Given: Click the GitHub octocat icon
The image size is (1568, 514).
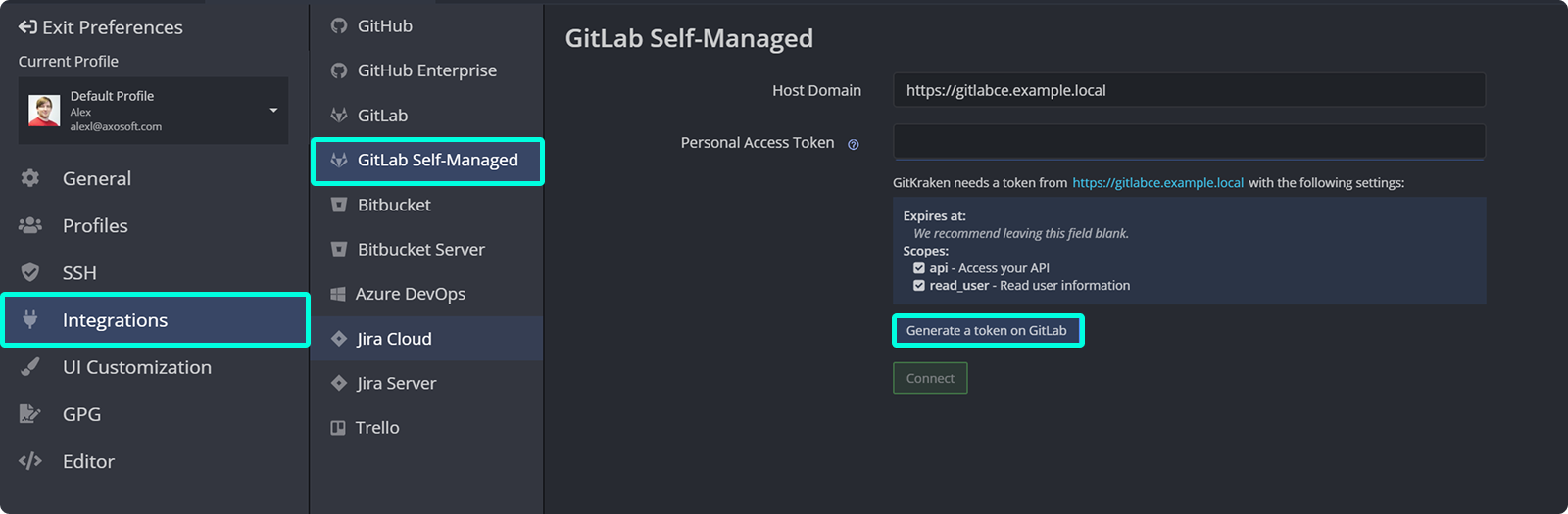Looking at the screenshot, I should pos(339,26).
